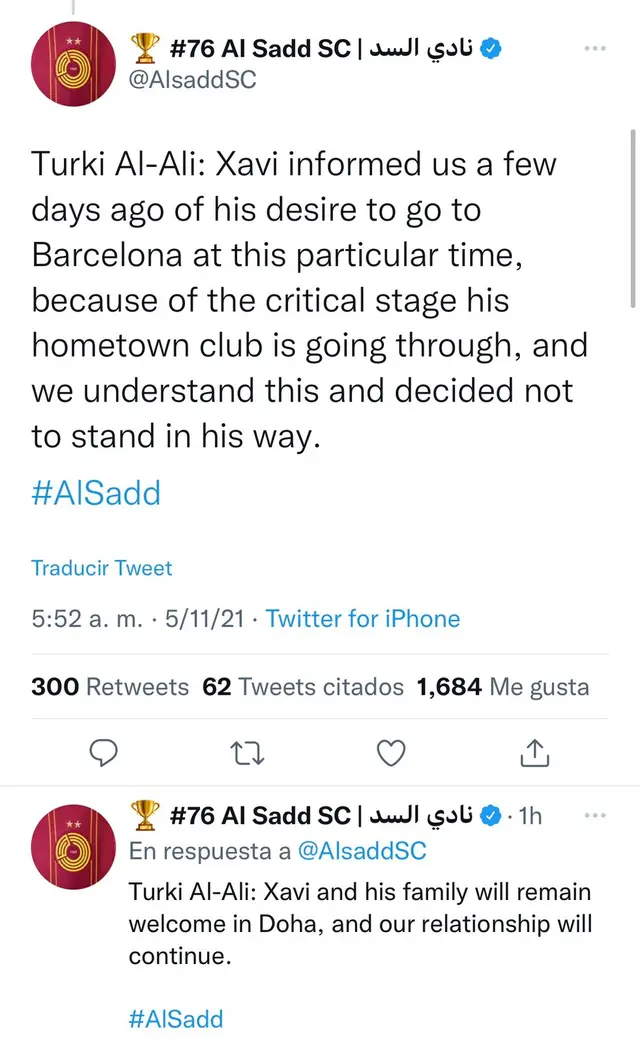The height and width of the screenshot is (1040, 640).
Task: Open the #AlSadd hashtag in main tweet
Action: tap(96, 493)
